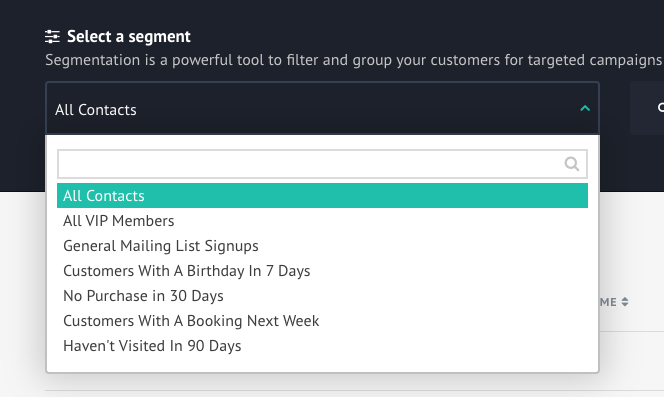Click the dark top border of the segment dropdown box
This screenshot has width=664, height=397.
tap(322, 83)
